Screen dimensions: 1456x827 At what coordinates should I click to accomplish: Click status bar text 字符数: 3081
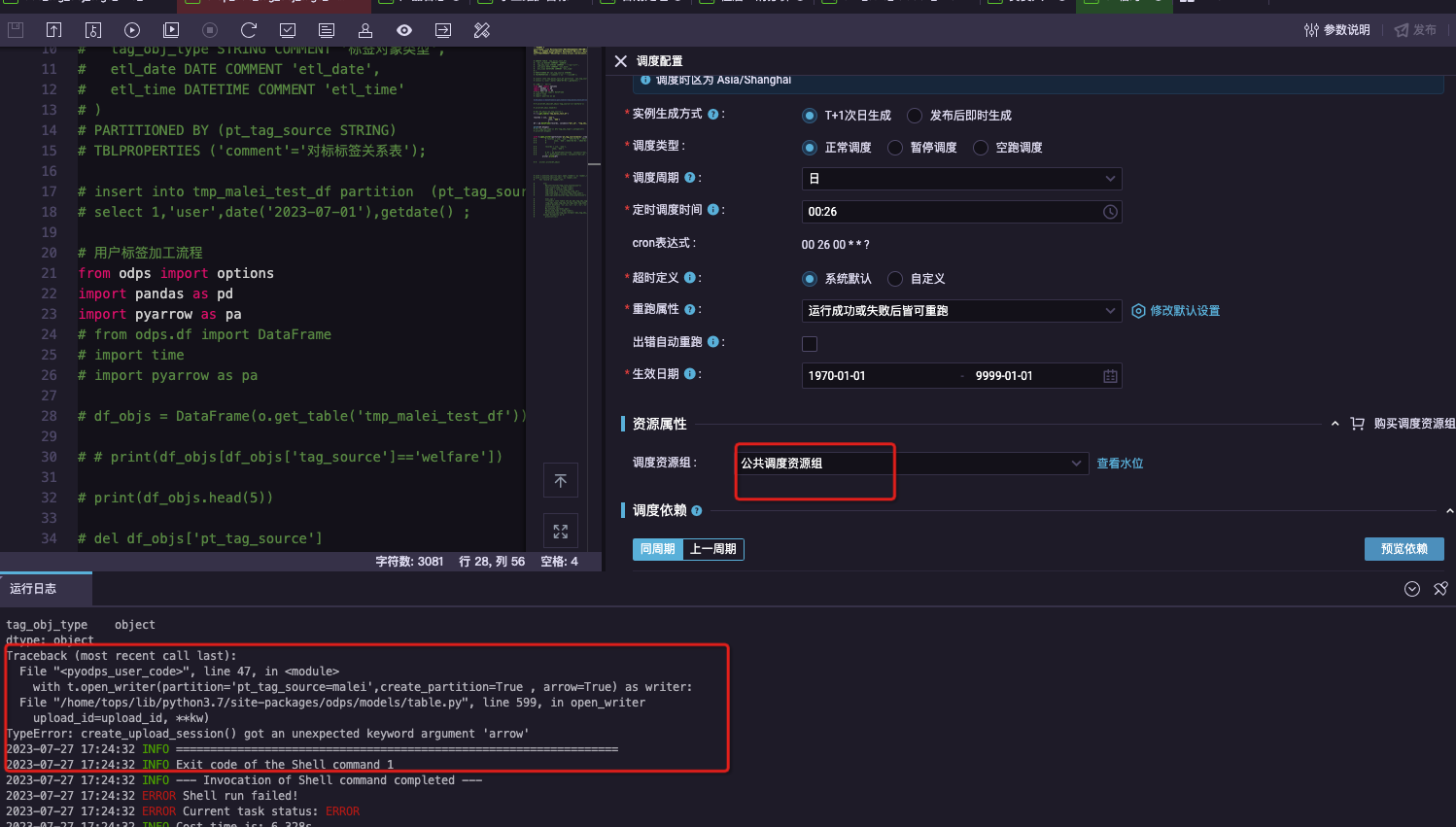click(409, 562)
